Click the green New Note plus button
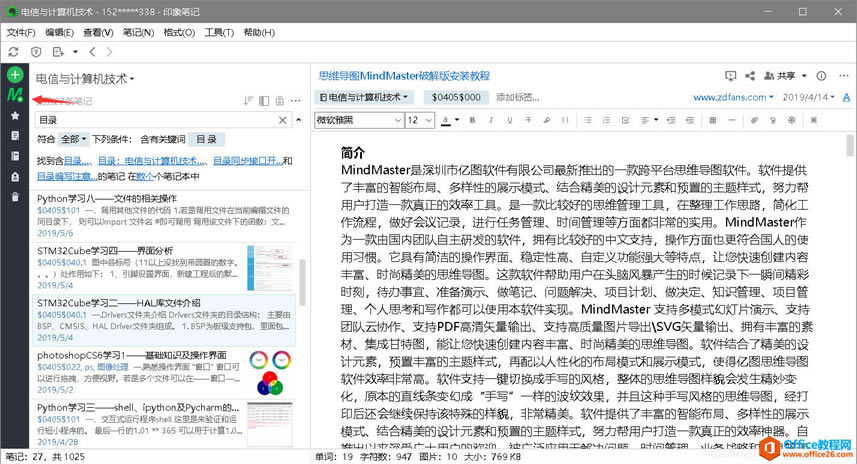Screen dimensions: 857x464 [14, 75]
